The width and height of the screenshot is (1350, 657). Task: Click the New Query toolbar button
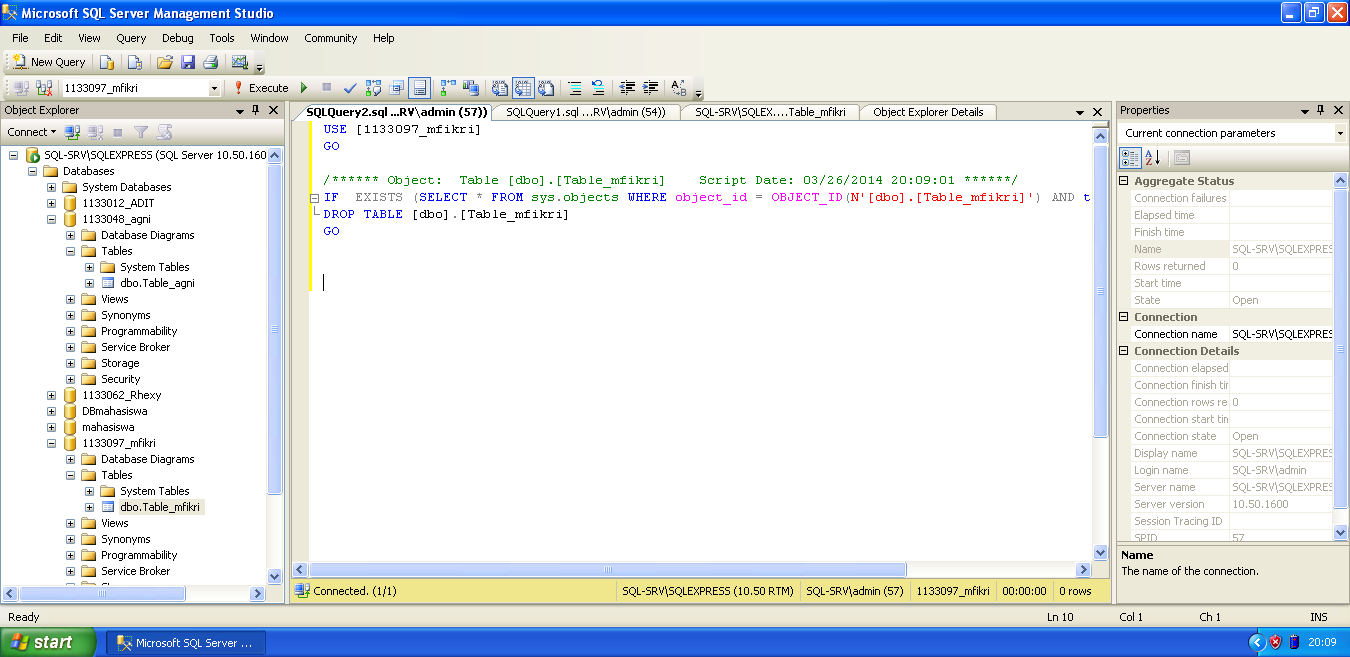[49, 62]
